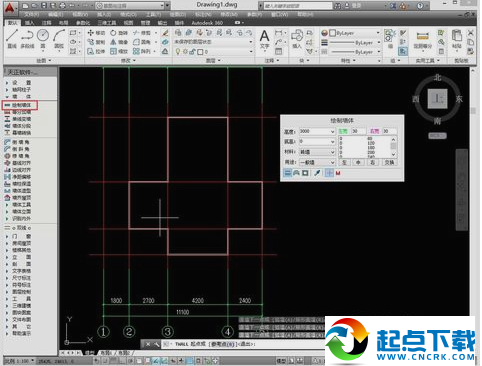Select 绘制墙体 highlighted in left sidebar
The width and height of the screenshot is (482, 366).
pos(20,105)
